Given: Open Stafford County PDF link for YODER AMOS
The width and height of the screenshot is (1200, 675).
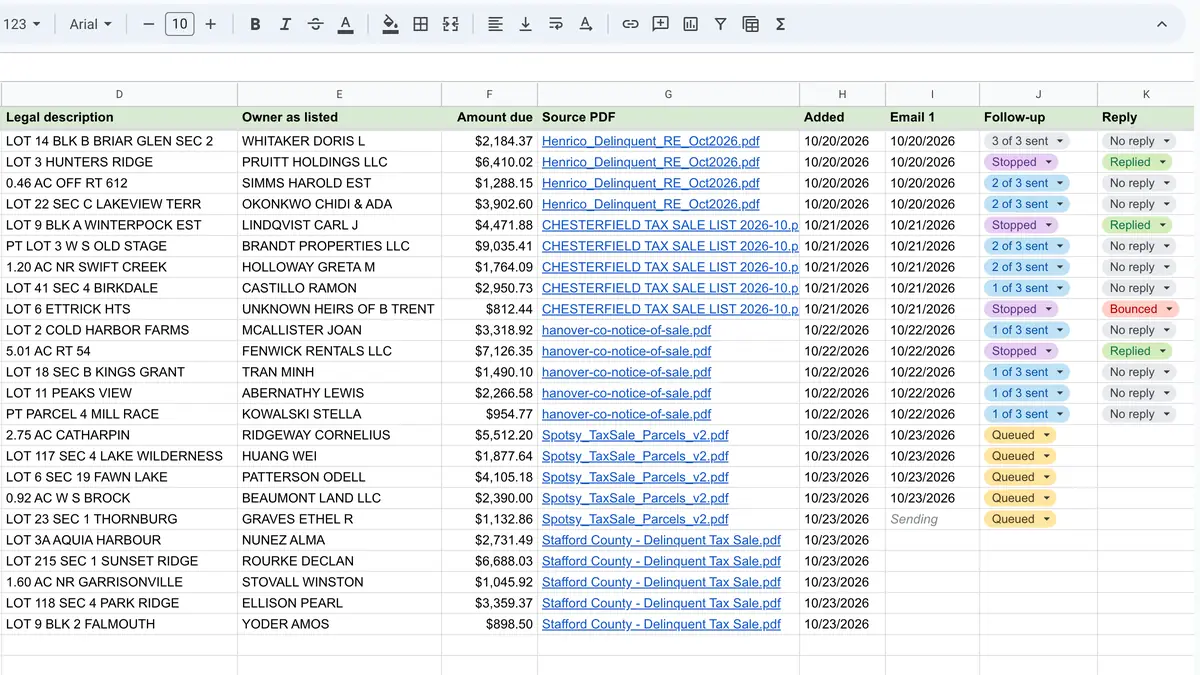Looking at the screenshot, I should (661, 624).
